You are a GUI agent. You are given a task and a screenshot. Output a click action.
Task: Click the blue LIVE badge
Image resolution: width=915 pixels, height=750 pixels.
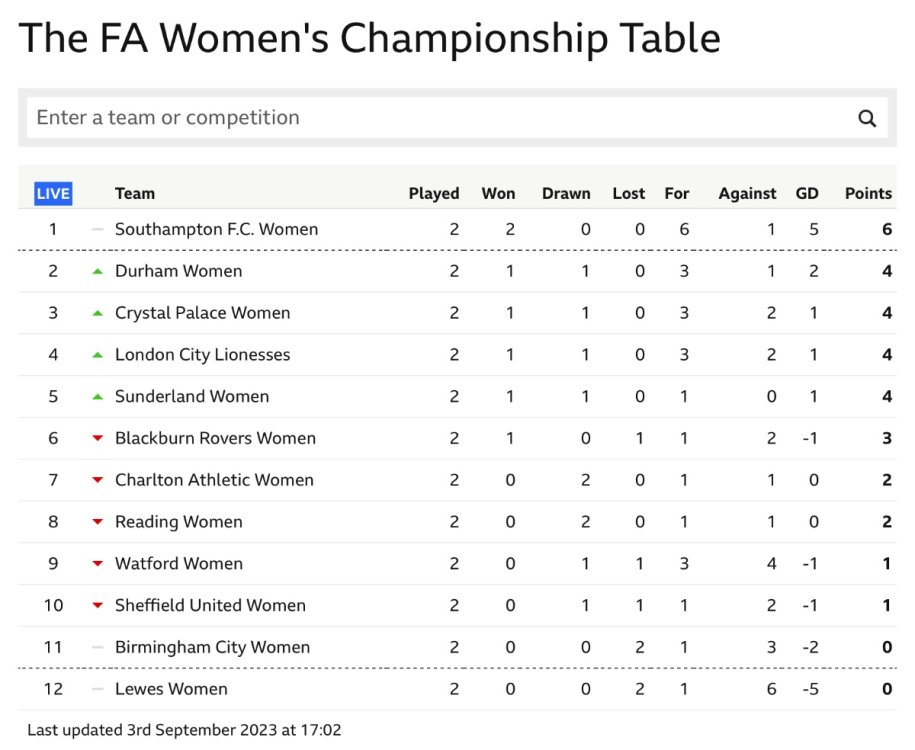53,194
